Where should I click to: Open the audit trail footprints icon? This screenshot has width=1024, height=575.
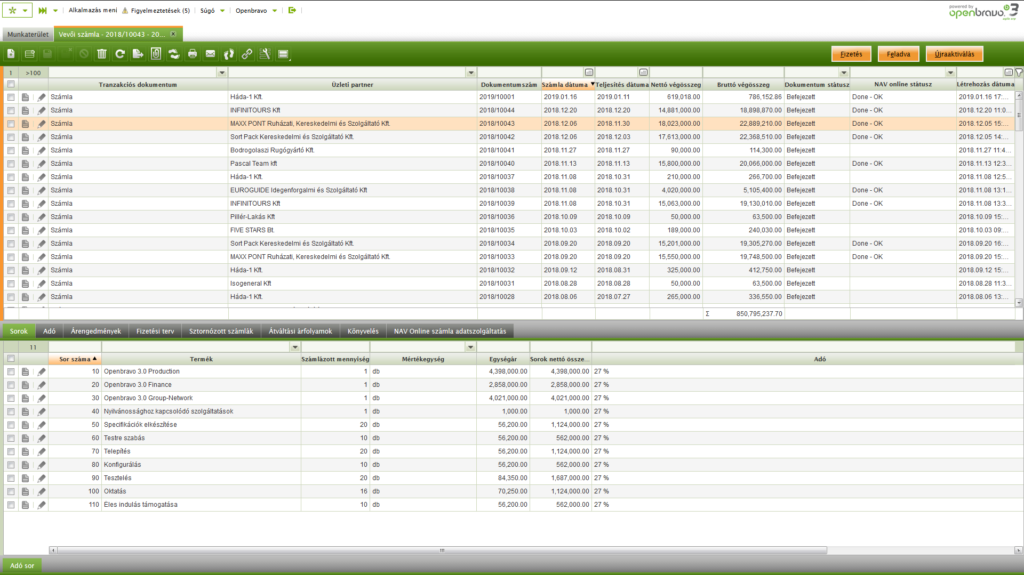(x=229, y=54)
